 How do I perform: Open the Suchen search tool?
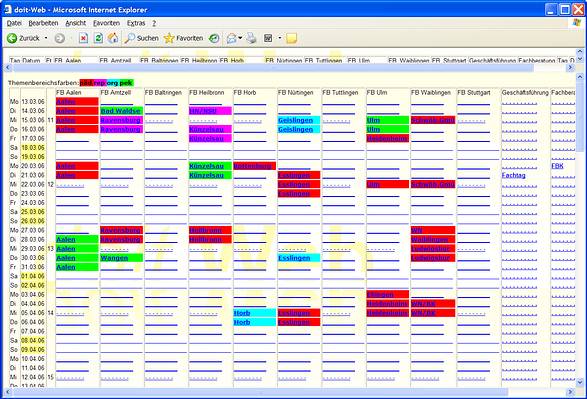142,38
